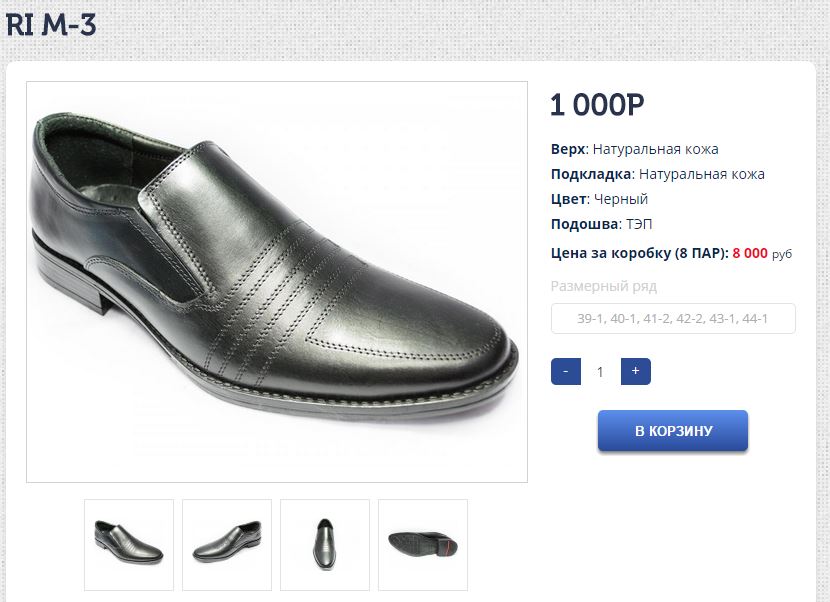Click the RI M-3 product title

click(51, 25)
